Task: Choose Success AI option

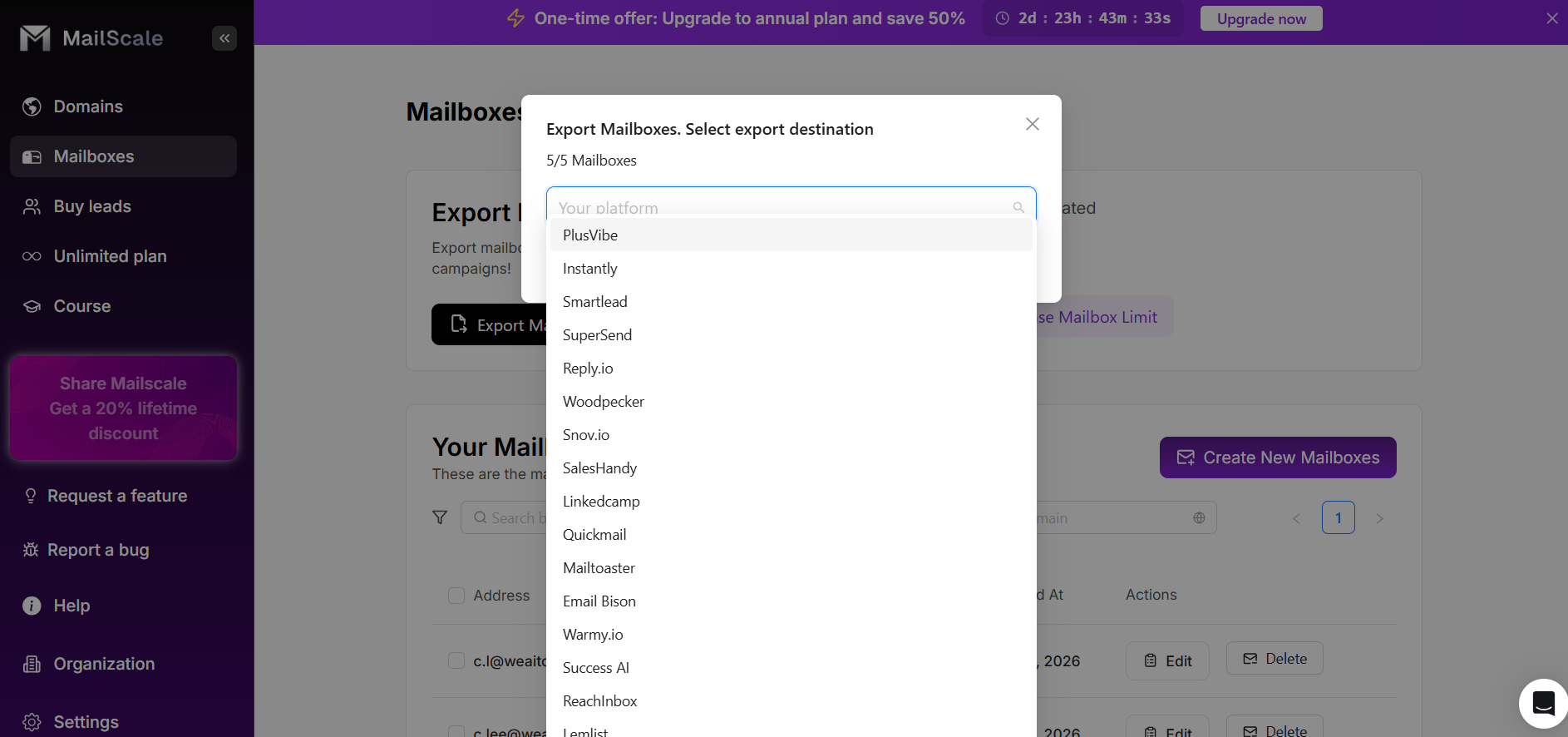Action: tap(791, 668)
